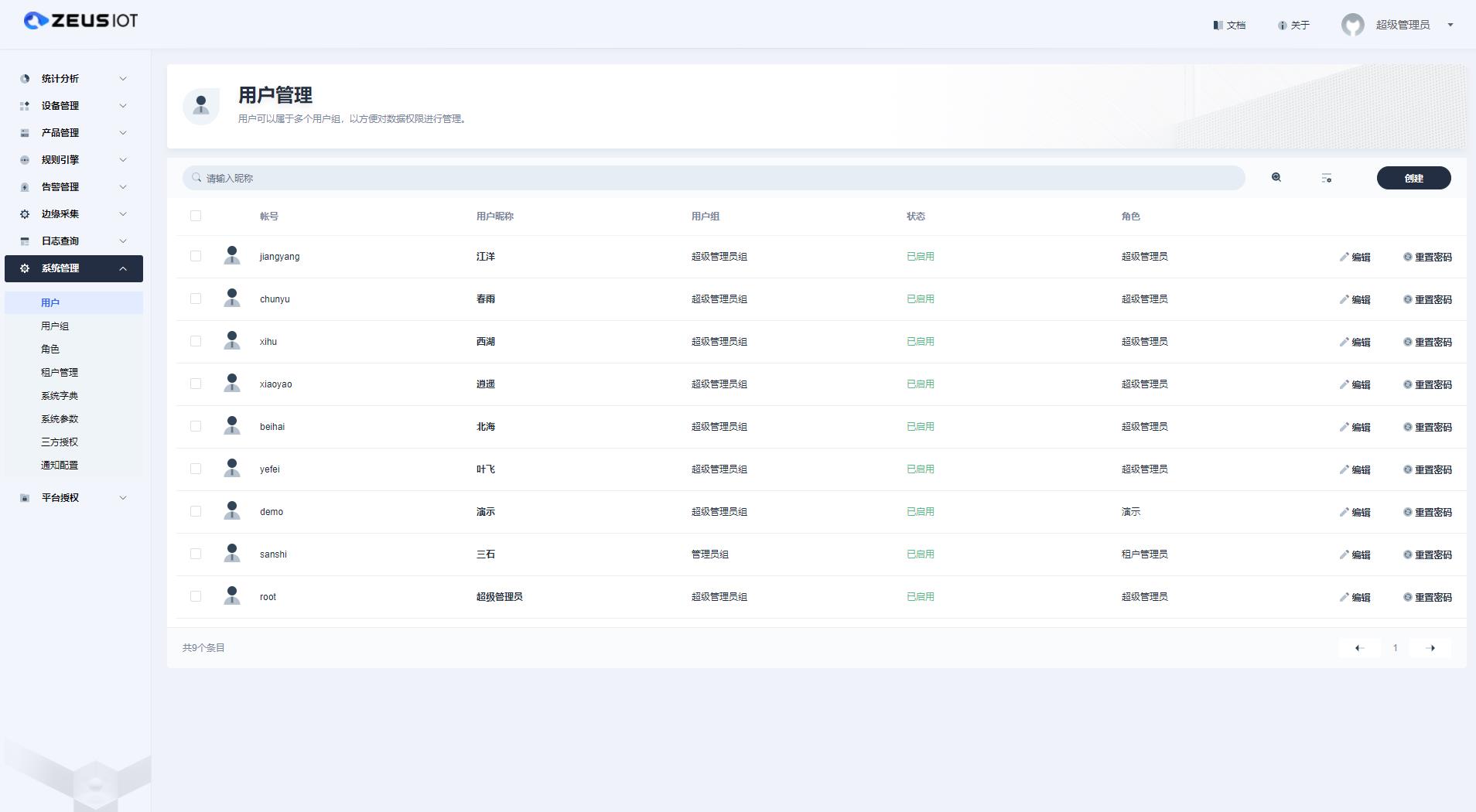Click the 统计分析 sidebar icon
This screenshot has height=812, width=1476.
point(25,79)
